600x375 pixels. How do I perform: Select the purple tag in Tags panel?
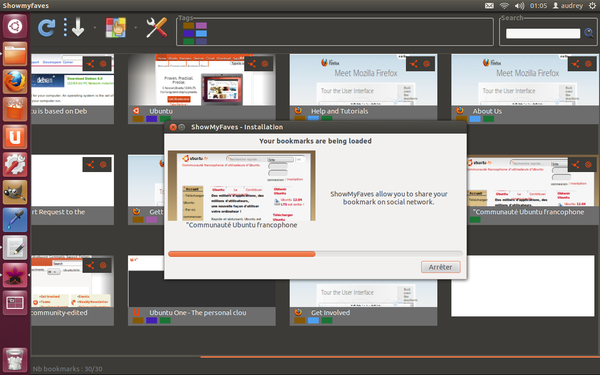click(201, 26)
